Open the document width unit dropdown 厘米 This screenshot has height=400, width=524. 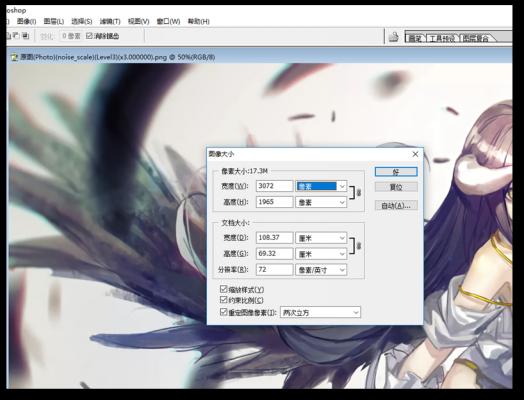click(321, 238)
